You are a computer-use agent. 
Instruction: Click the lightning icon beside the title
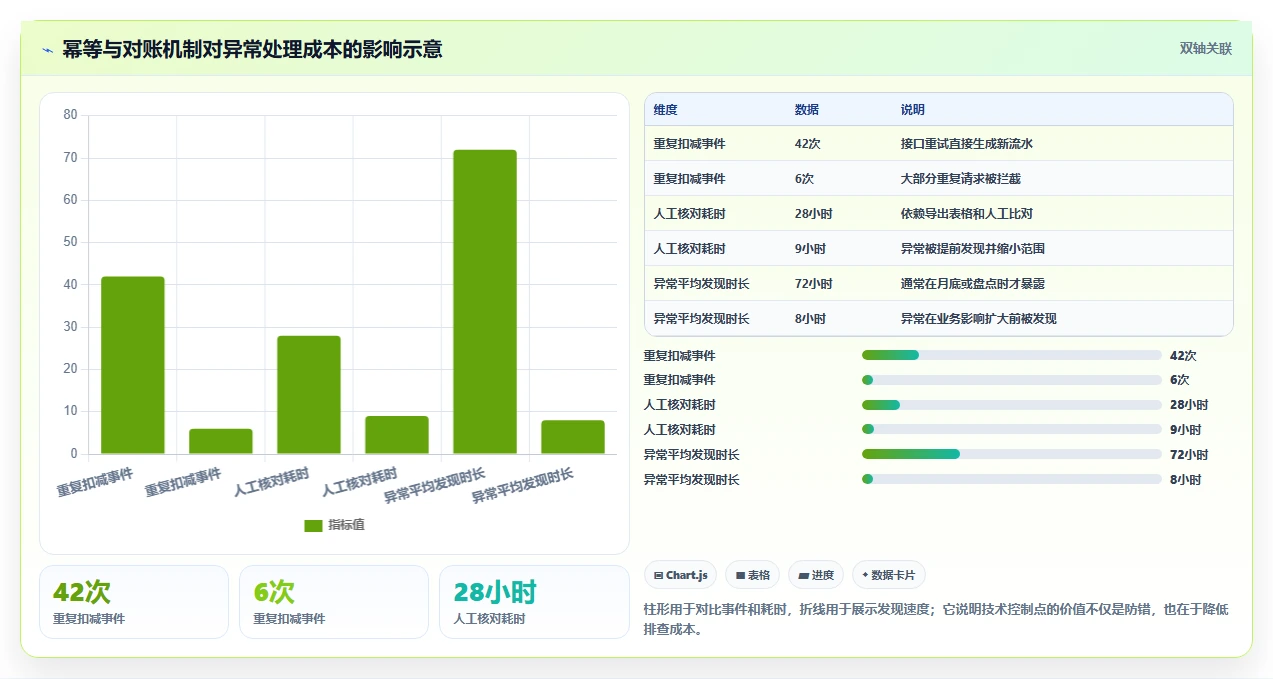(47, 49)
